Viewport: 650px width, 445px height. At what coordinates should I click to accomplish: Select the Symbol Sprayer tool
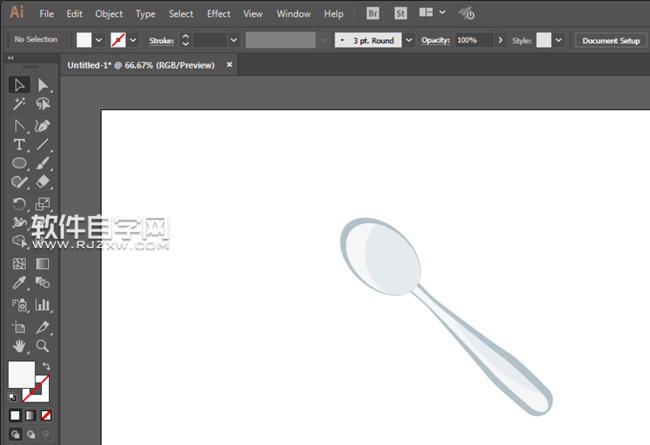point(19,305)
